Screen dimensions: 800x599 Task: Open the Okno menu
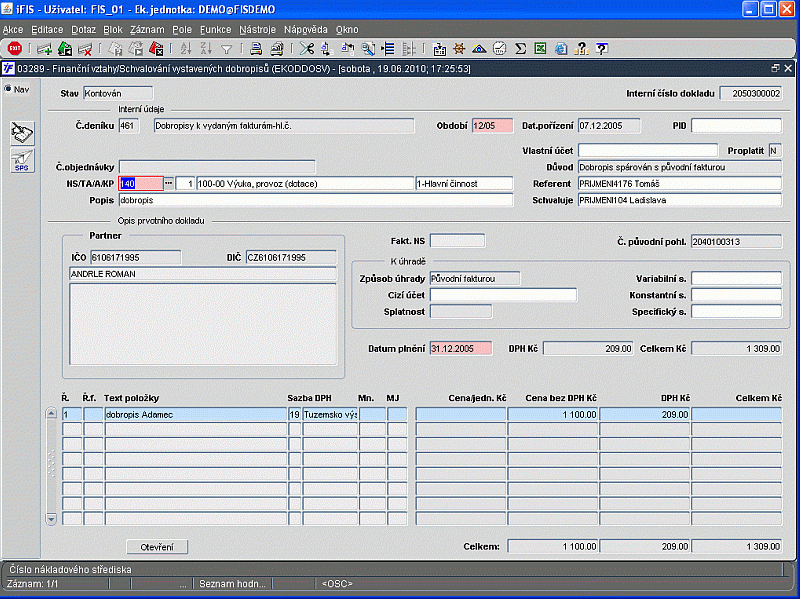(x=347, y=30)
